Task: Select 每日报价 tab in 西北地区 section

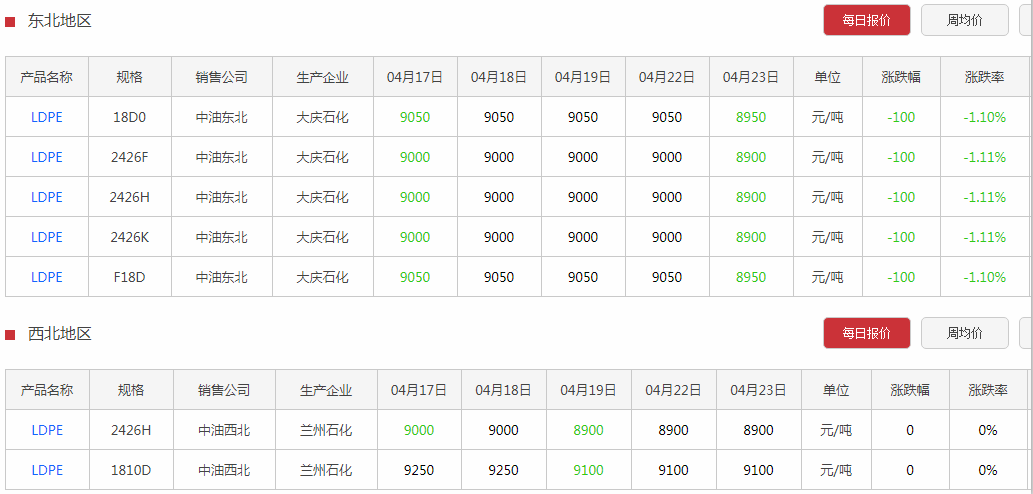Action: [x=866, y=333]
